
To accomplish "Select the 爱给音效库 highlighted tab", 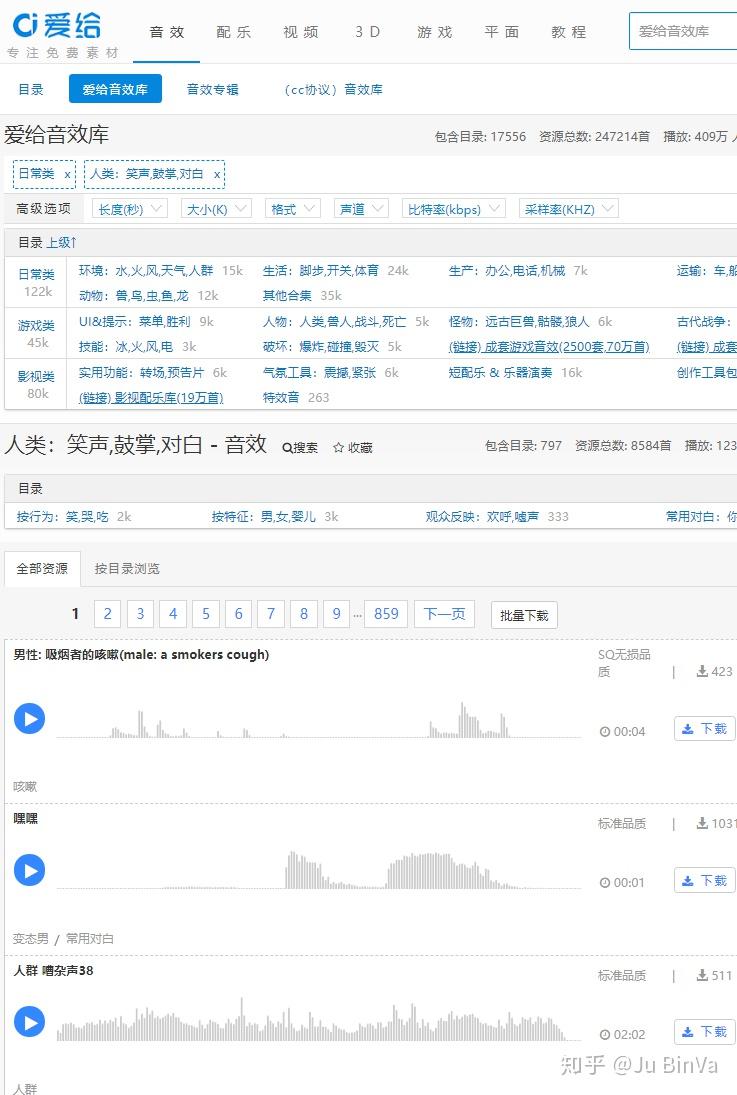I will tap(115, 89).
